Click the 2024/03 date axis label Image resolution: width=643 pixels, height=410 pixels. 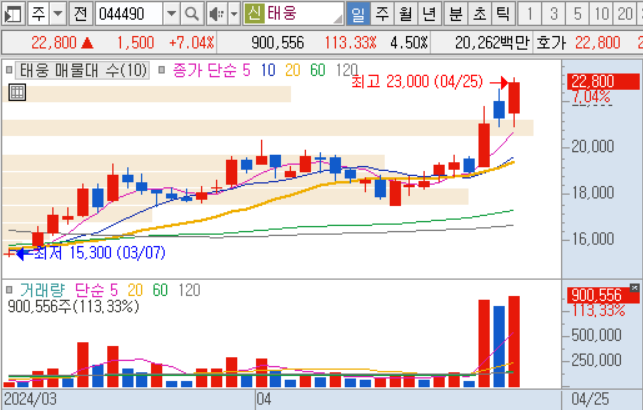(x=30, y=399)
